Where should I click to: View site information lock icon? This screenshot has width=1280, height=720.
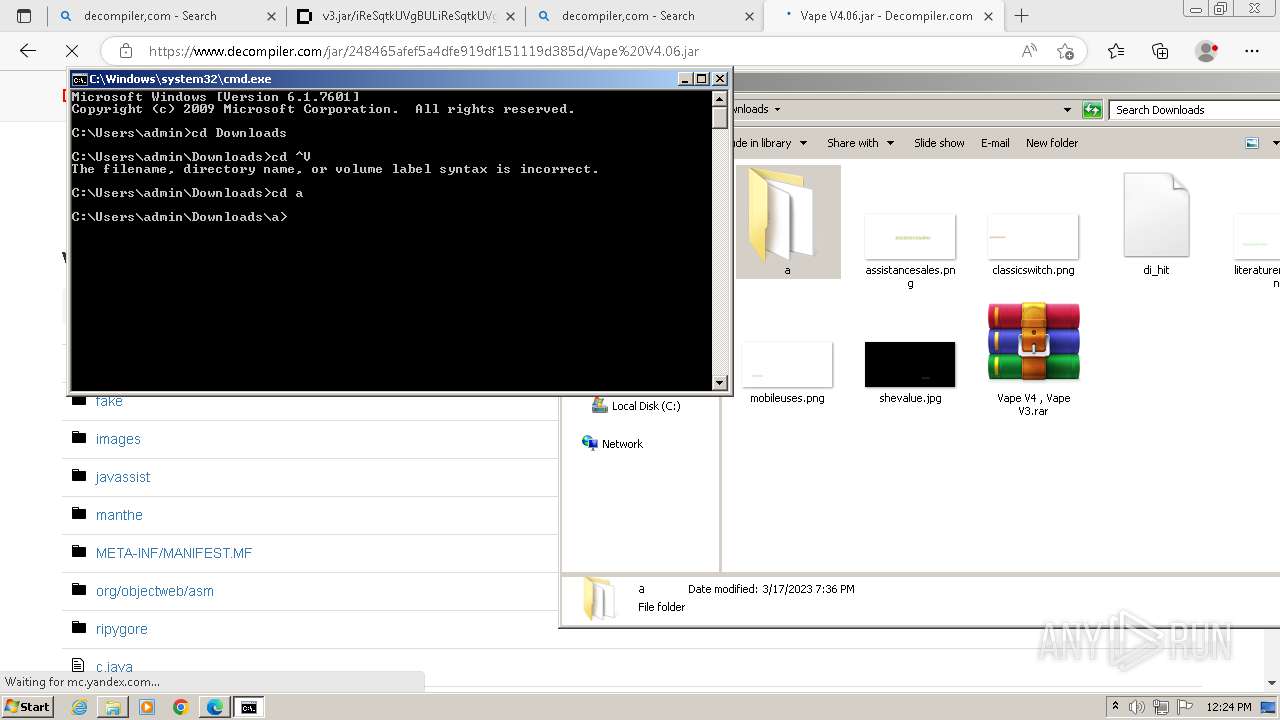(x=125, y=51)
